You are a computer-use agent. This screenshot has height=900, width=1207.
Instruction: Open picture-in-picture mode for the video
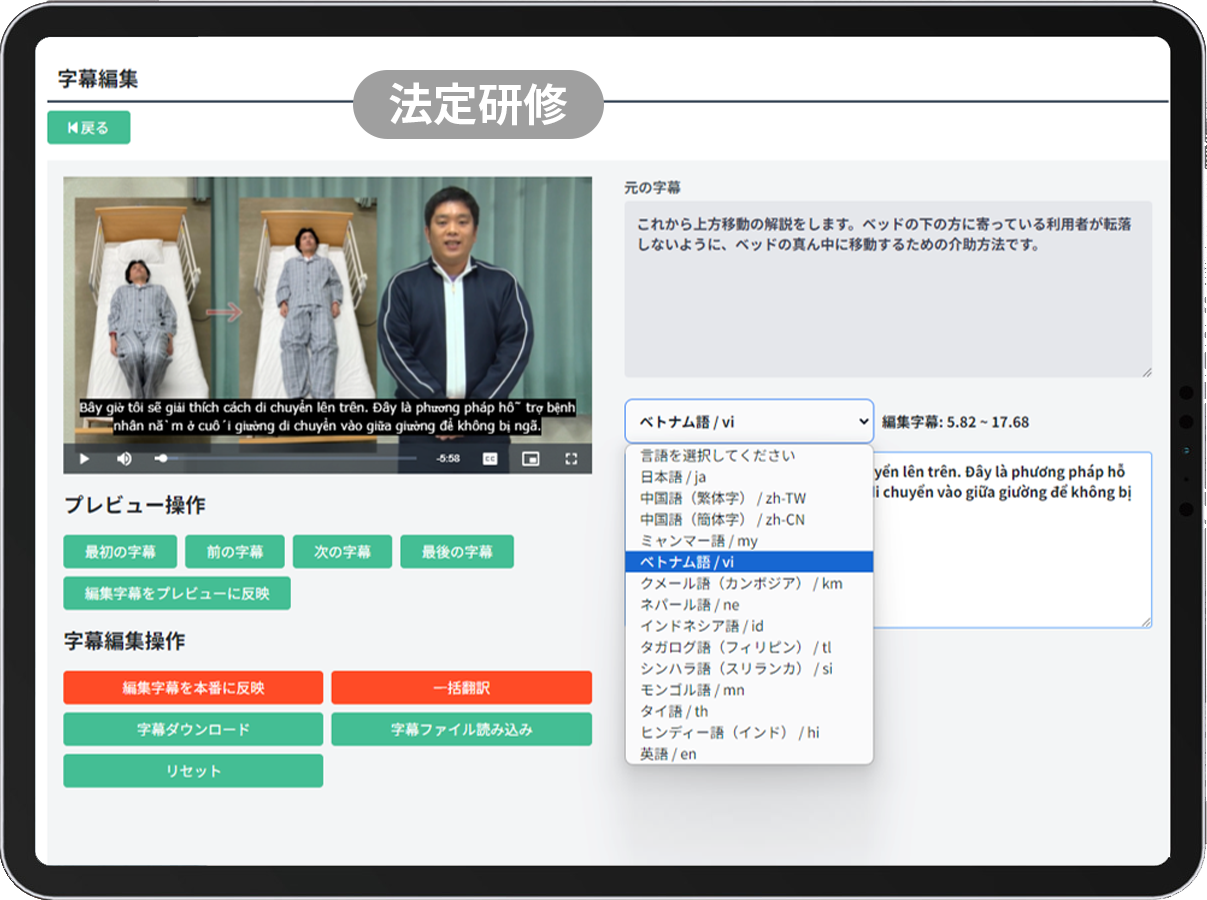point(531,459)
